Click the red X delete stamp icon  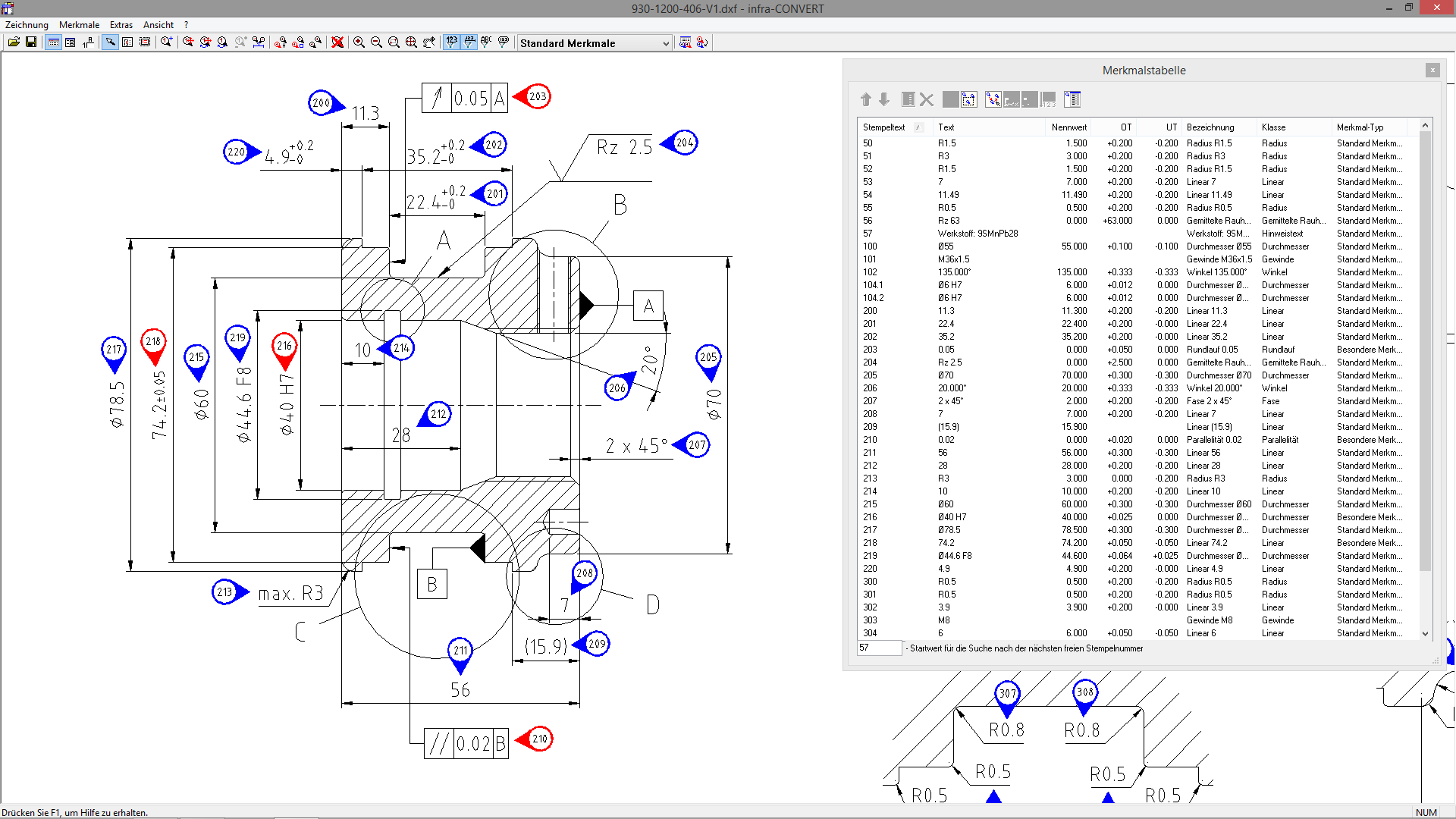(x=337, y=42)
